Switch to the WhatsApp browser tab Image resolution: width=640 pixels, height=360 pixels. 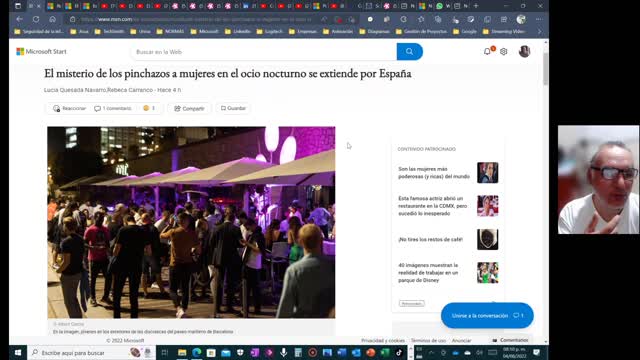[442, 6]
